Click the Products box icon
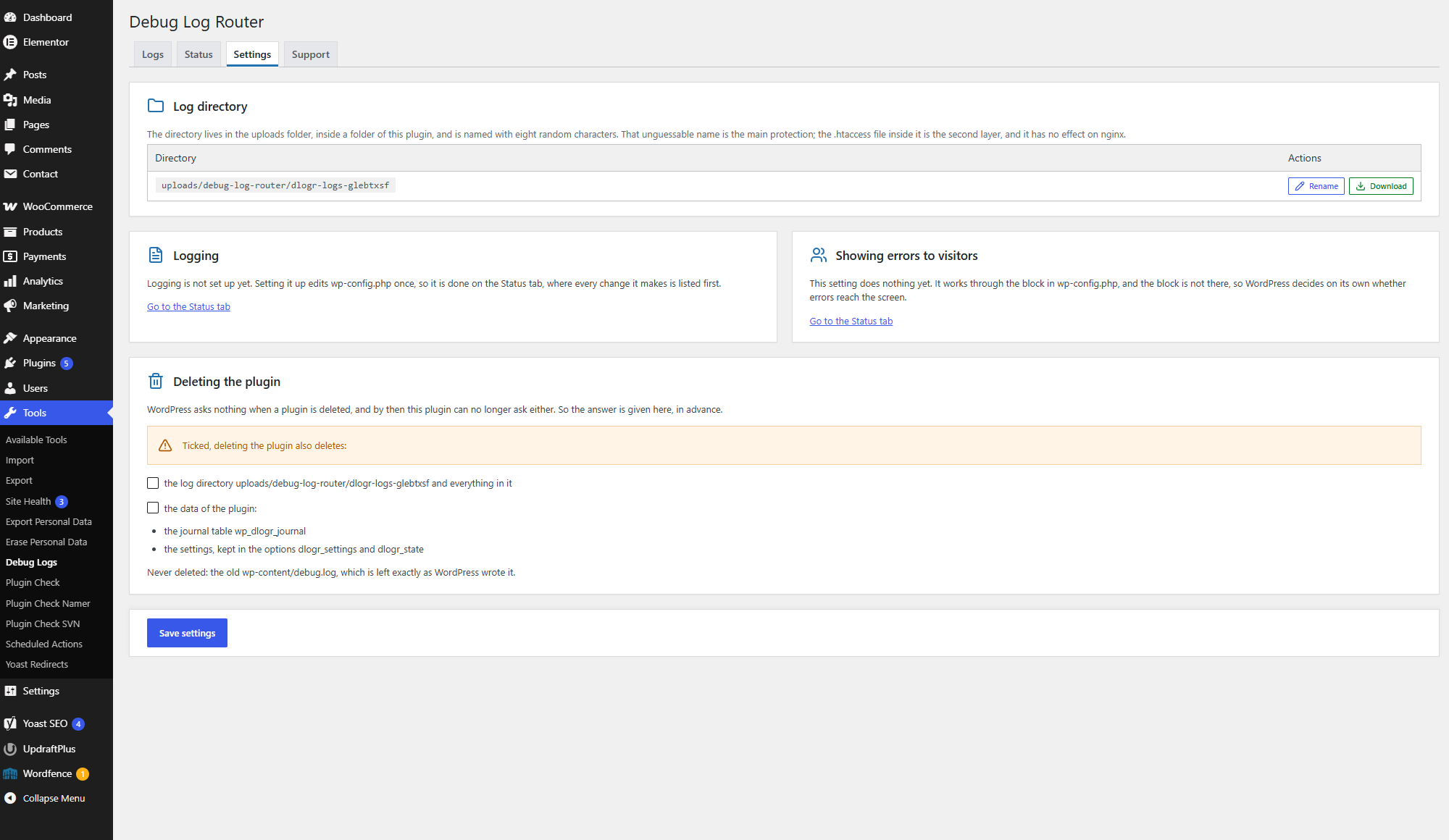 10,232
